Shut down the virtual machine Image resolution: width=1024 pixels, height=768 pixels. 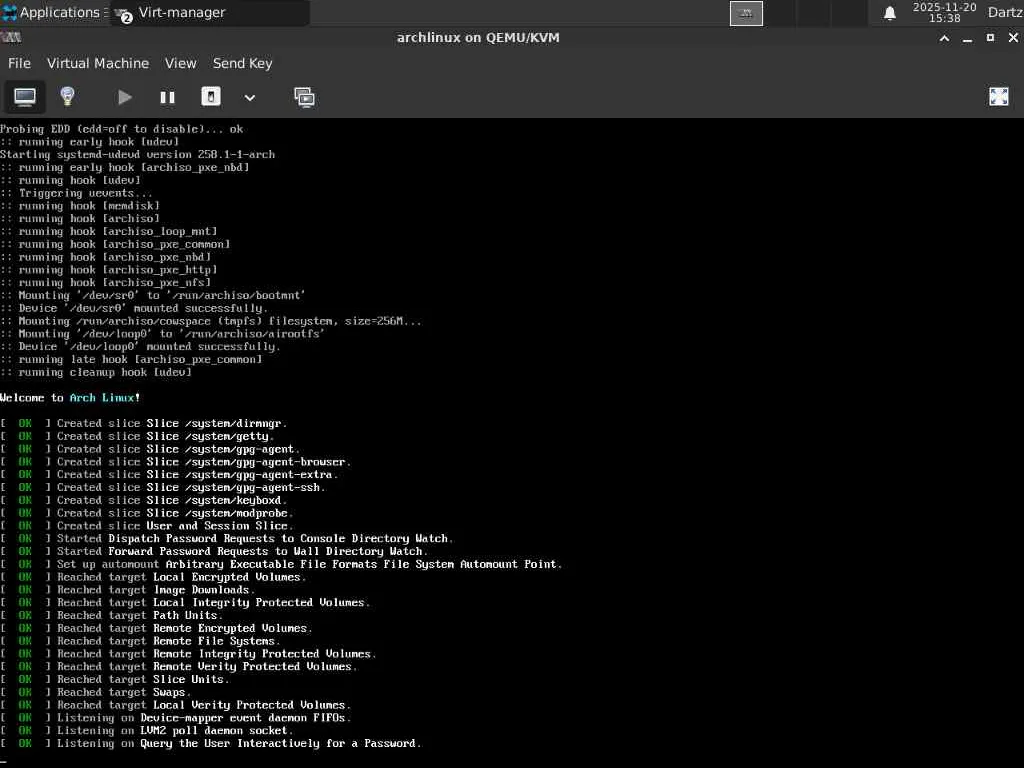(x=210, y=97)
